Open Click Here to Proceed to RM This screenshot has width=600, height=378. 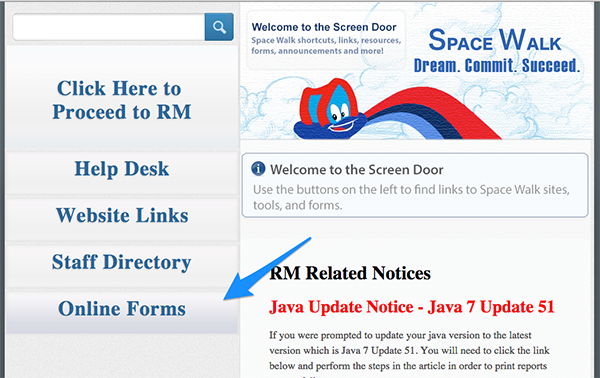coord(122,100)
